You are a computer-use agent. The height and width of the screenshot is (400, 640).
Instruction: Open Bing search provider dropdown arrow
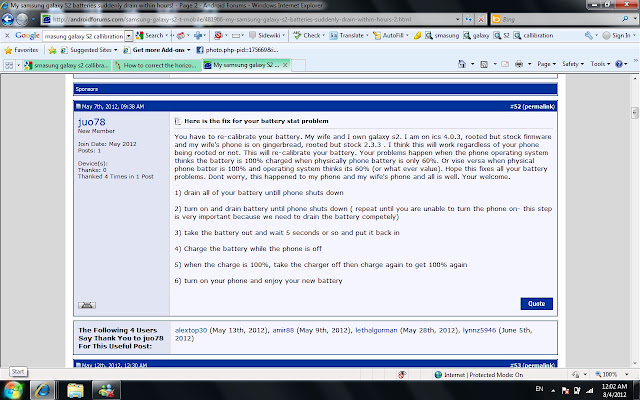(x=635, y=19)
